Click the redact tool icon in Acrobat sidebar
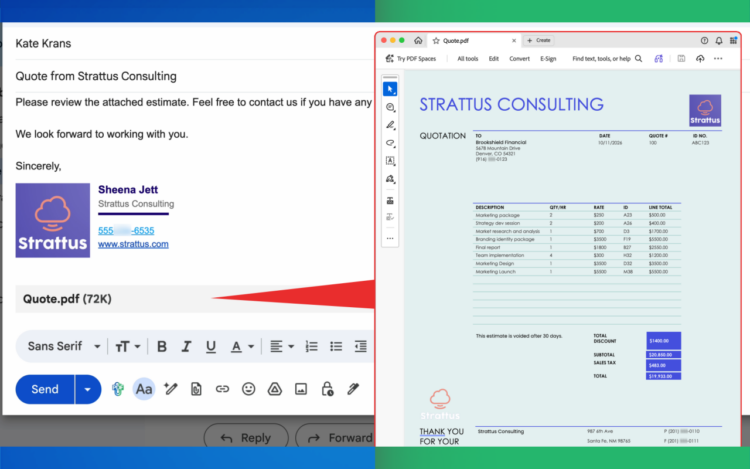Screen dimensions: 750x469 [390, 200]
